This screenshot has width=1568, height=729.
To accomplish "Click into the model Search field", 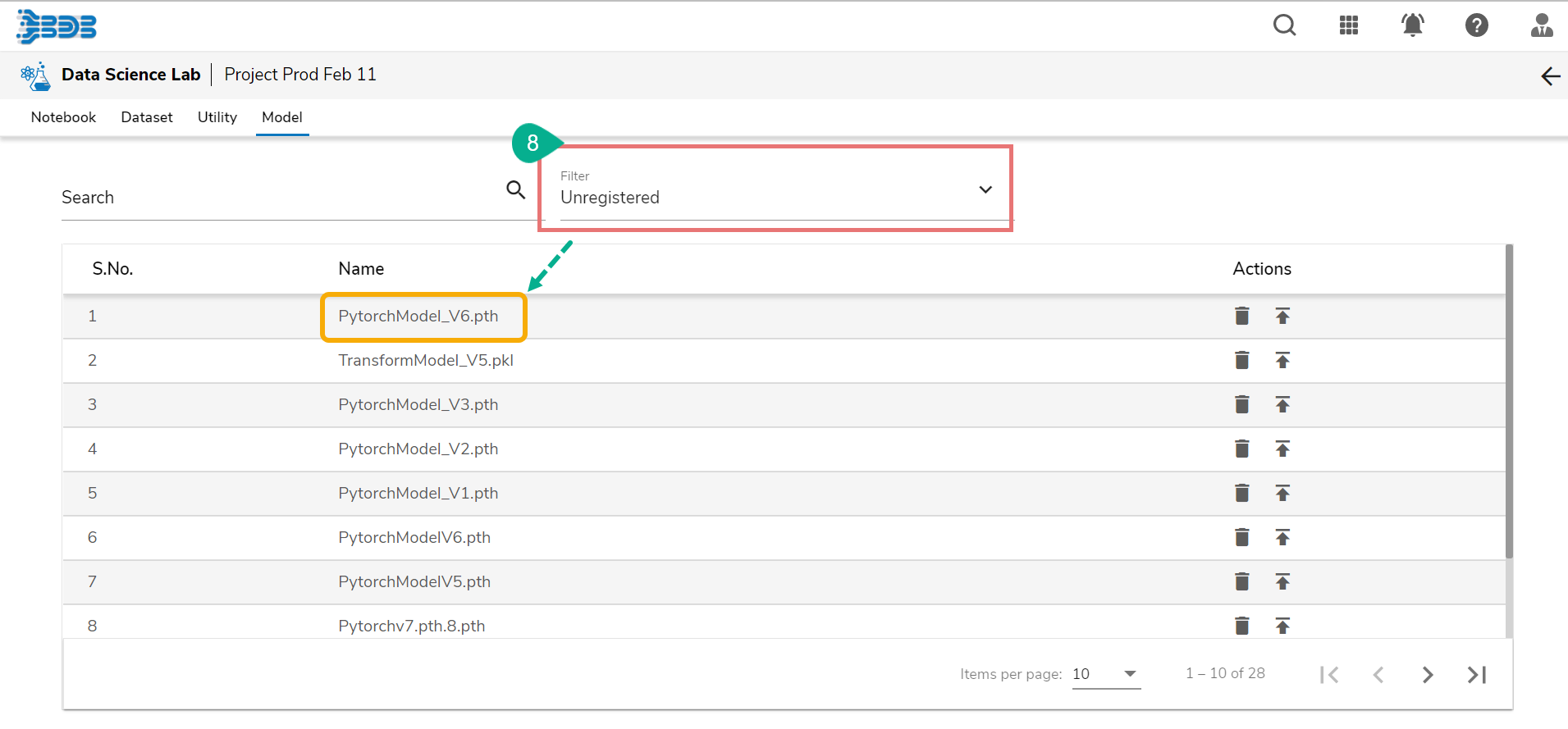I will pyautogui.click(x=279, y=198).
